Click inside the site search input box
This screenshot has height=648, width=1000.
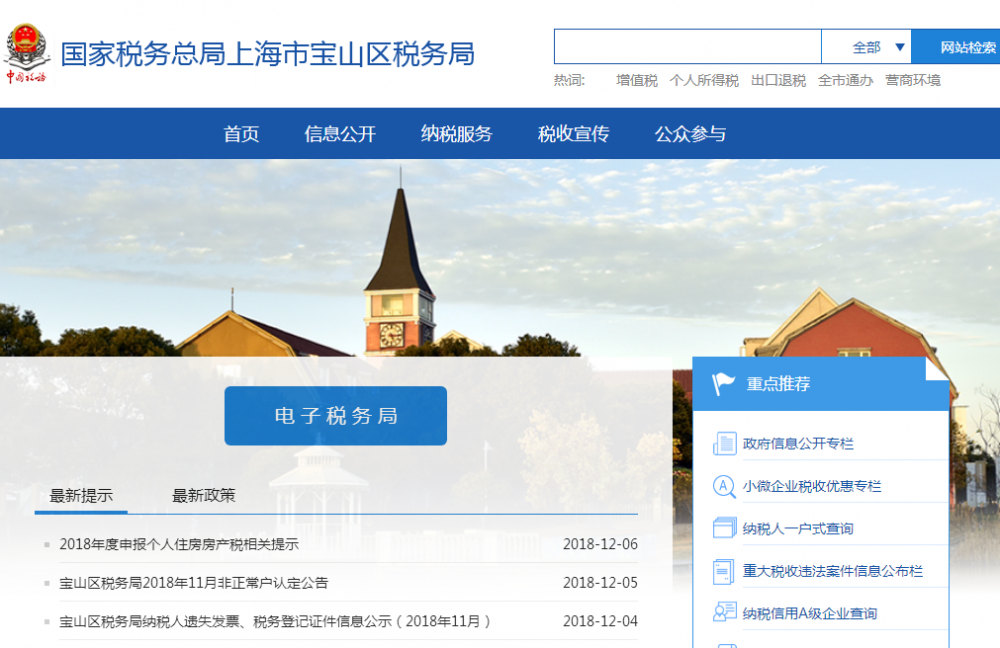tap(687, 46)
